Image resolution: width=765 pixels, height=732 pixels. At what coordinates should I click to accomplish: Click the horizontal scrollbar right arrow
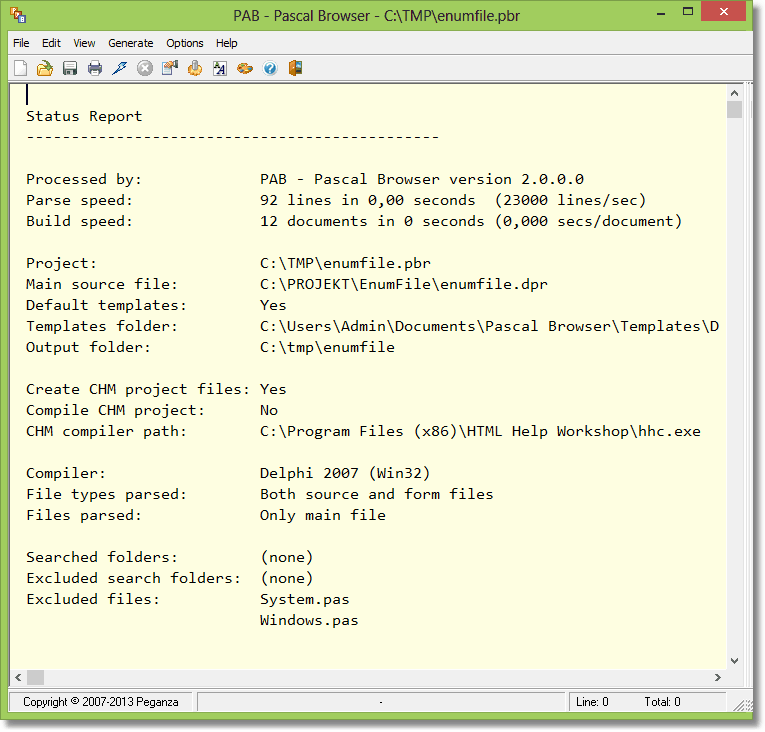click(718, 677)
